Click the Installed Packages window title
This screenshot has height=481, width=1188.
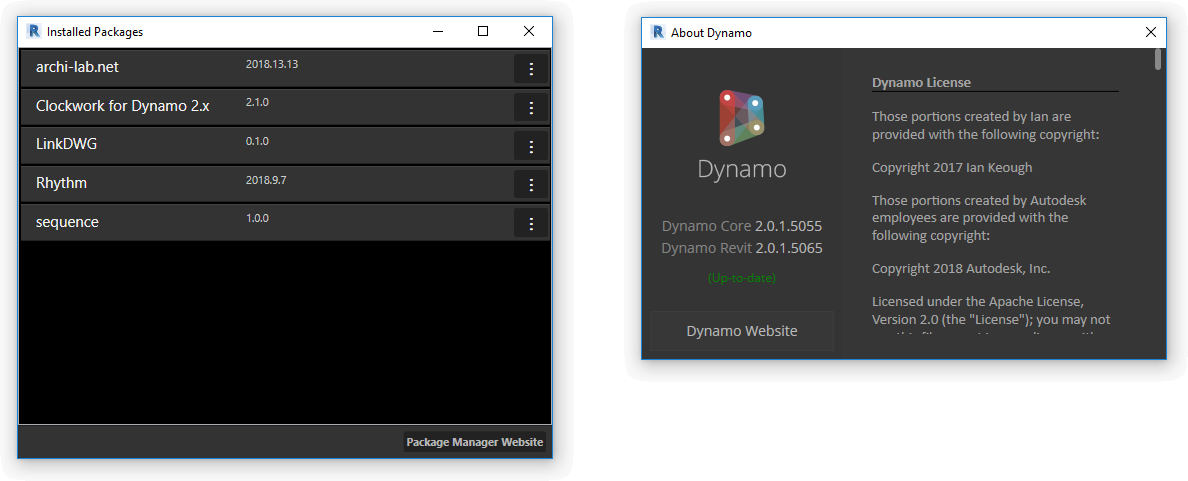[95, 32]
